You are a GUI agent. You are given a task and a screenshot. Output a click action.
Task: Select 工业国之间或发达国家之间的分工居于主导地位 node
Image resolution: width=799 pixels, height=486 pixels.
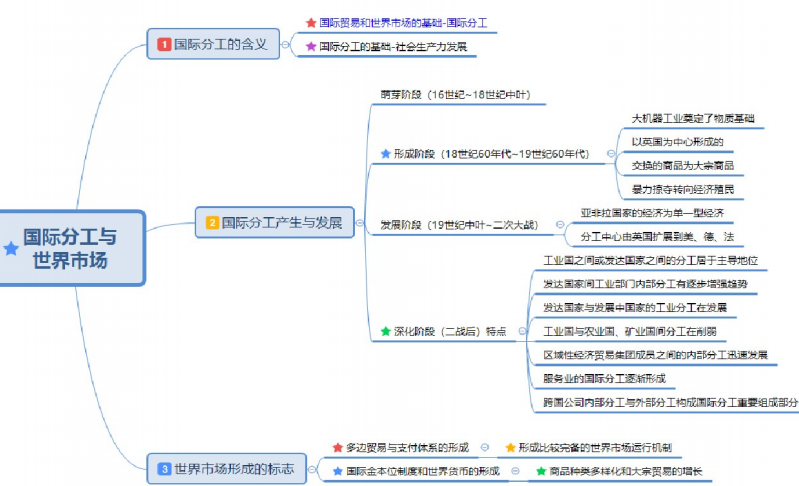pos(650,261)
